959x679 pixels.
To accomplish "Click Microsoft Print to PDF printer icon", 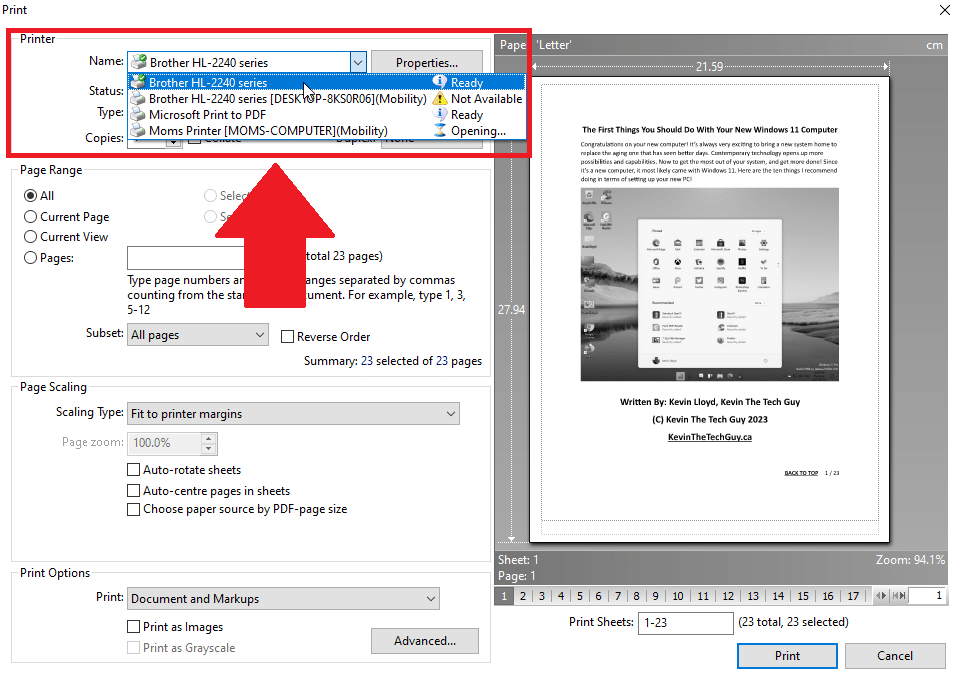I will (139, 114).
